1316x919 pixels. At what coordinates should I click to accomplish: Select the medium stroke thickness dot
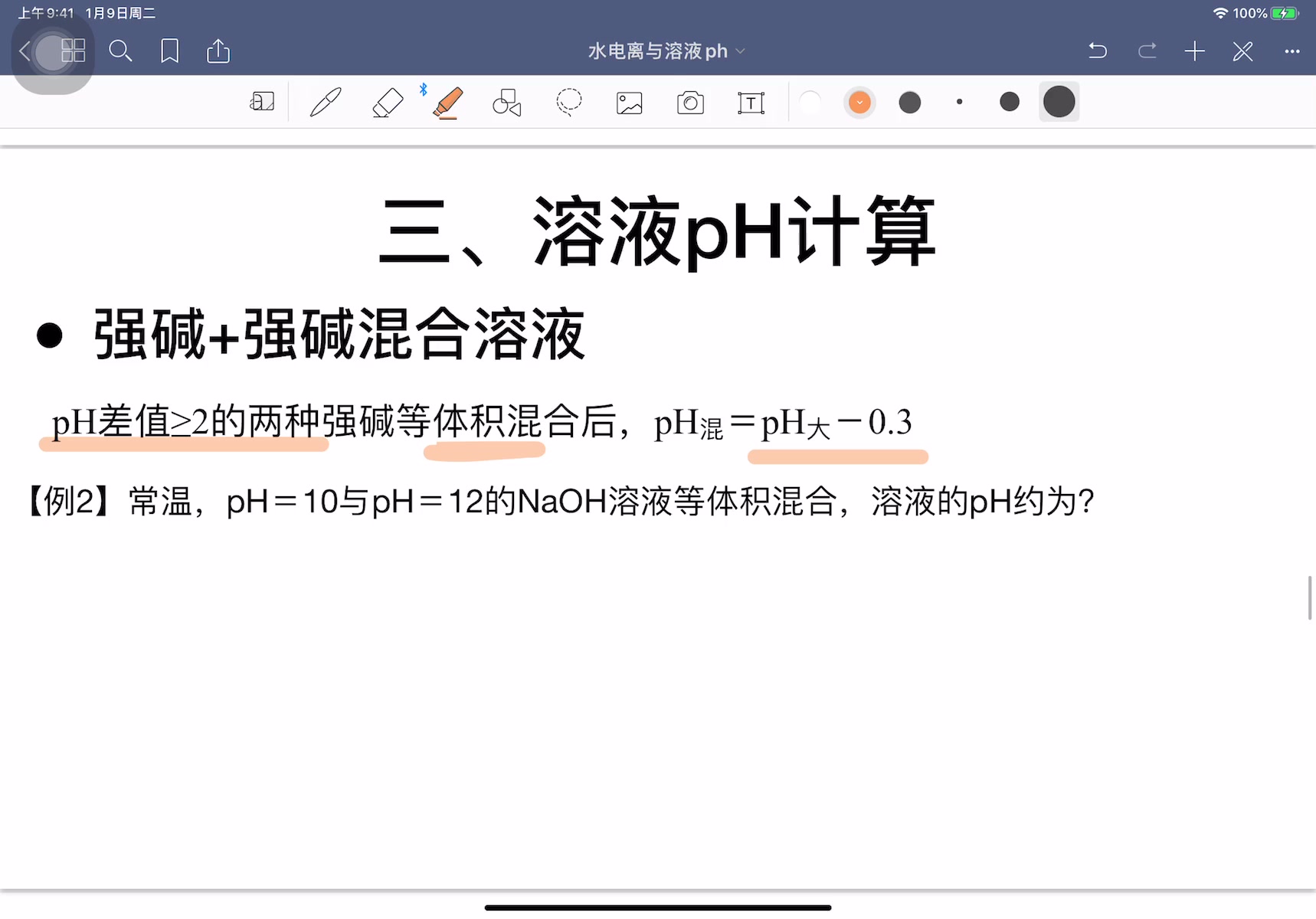click(x=1010, y=102)
